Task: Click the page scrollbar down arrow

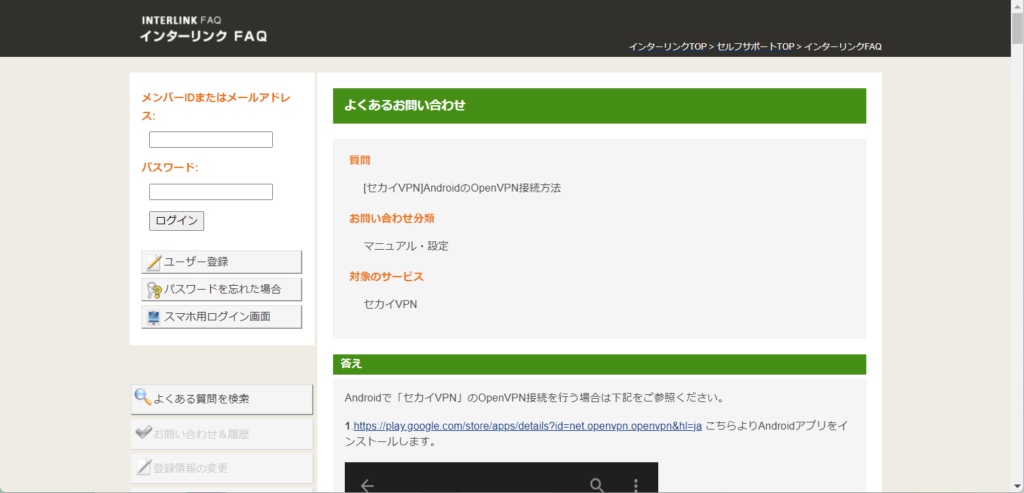Action: (1017, 486)
